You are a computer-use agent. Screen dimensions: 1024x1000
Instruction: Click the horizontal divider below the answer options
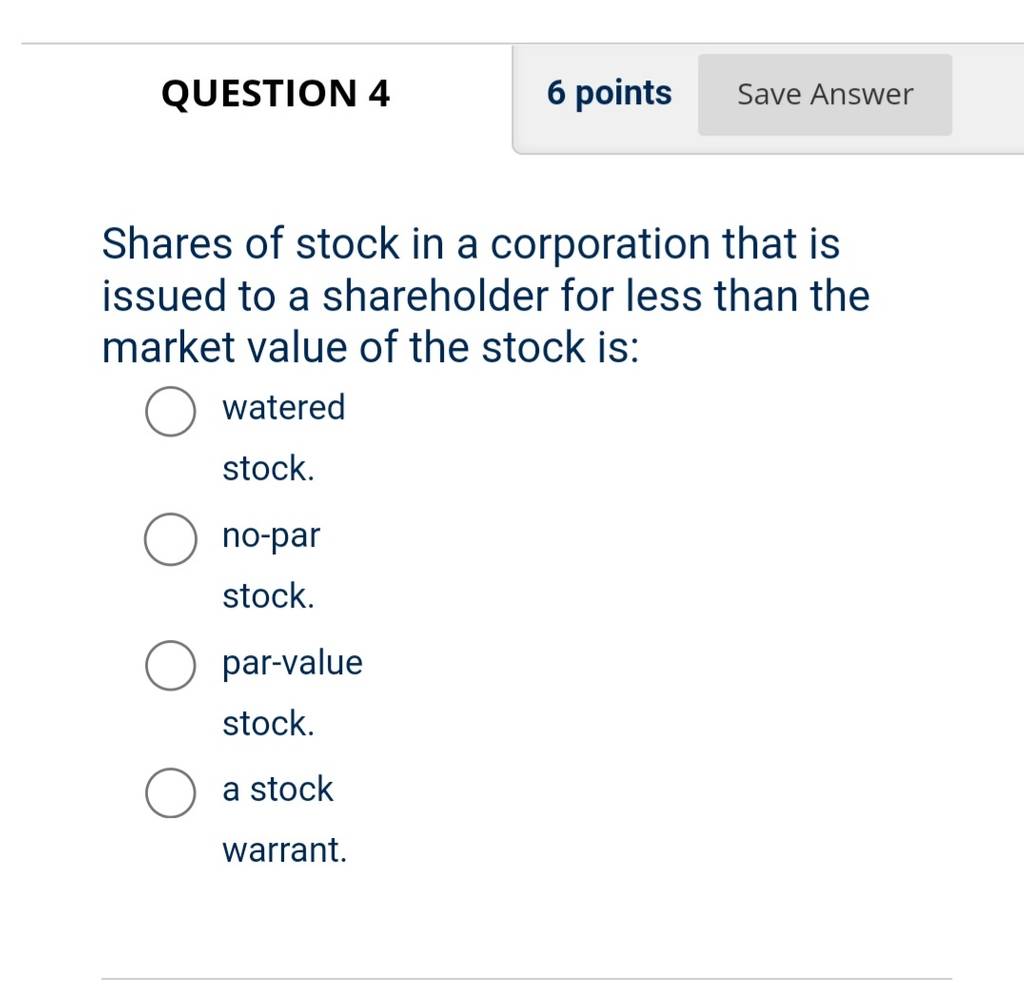click(x=526, y=979)
